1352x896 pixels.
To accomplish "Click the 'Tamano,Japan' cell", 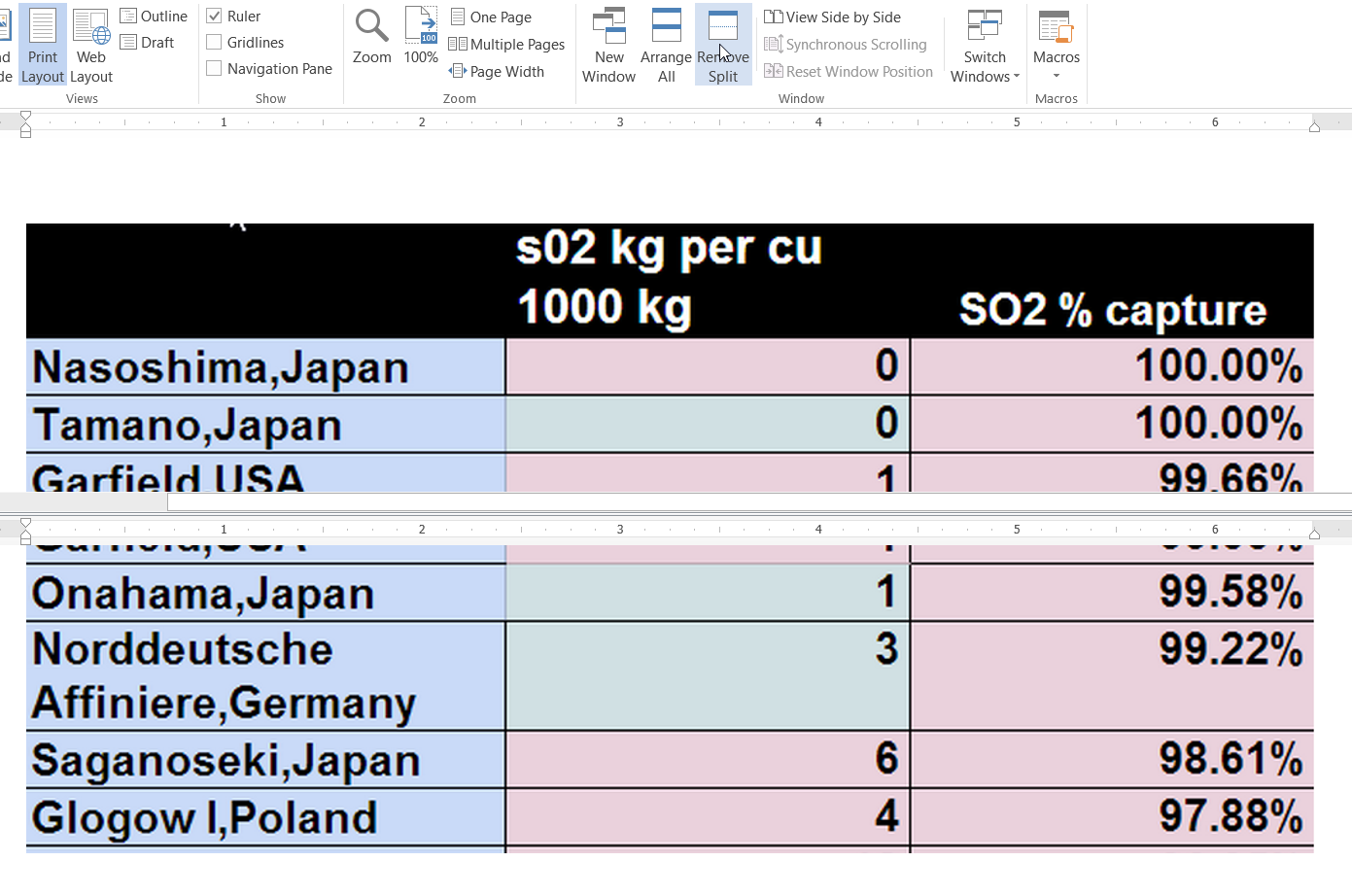I will [265, 425].
